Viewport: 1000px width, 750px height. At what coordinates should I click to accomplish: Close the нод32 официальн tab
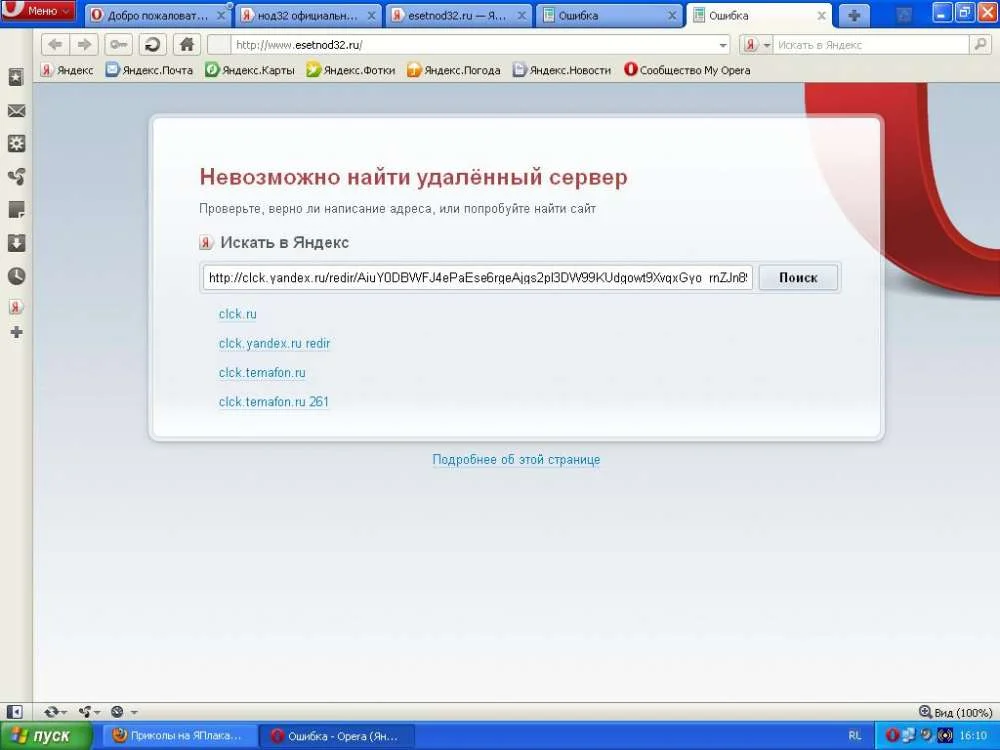click(371, 15)
